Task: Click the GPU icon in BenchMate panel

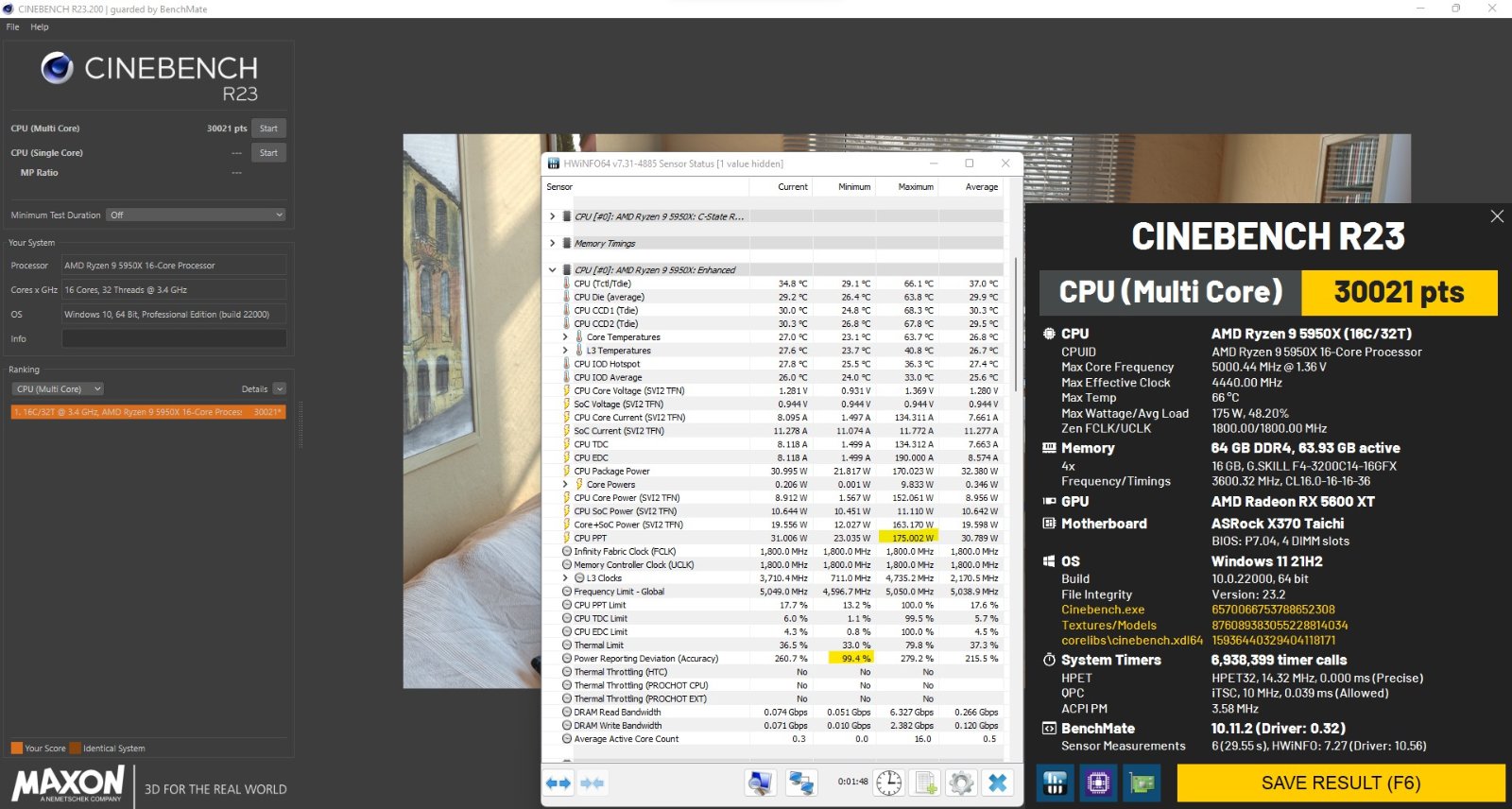Action: pos(1049,501)
